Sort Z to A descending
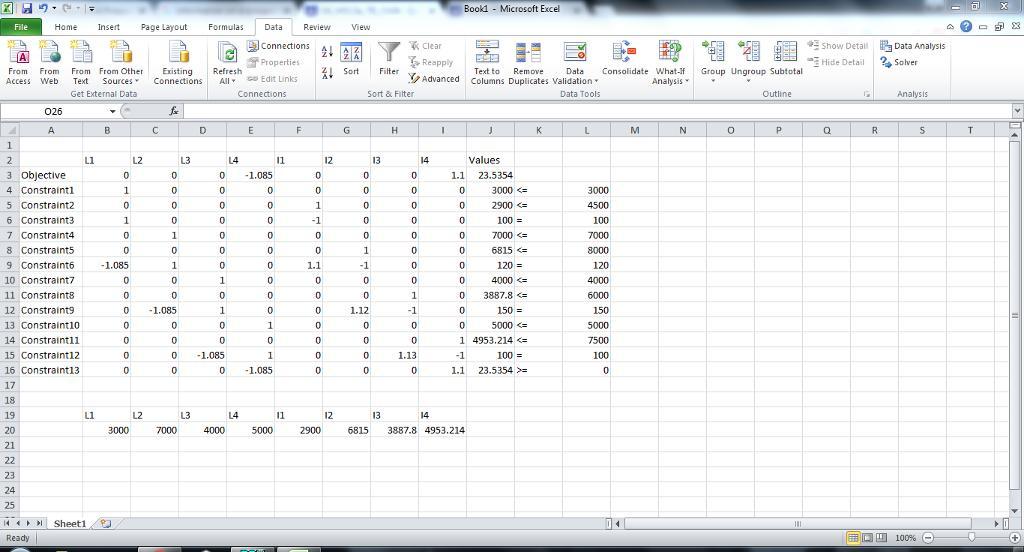The height and width of the screenshot is (552, 1024). tap(327, 73)
